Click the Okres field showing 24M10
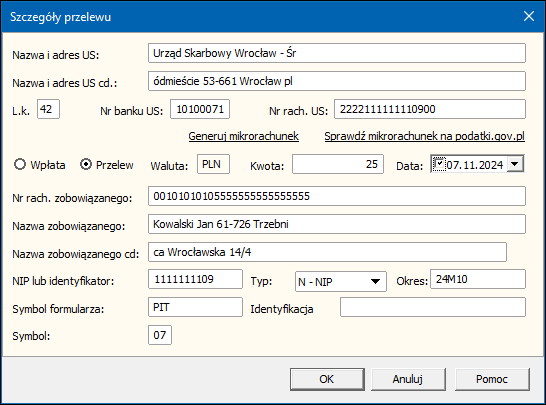This screenshot has height=405, width=546. 478,279
